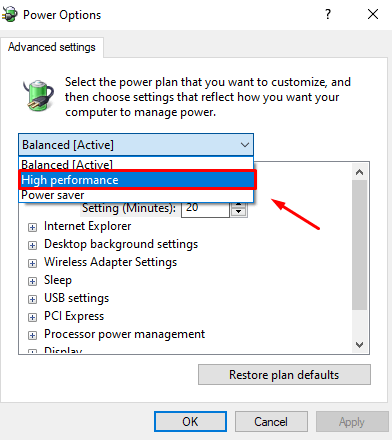Expand the PCI Express node
This screenshot has height=440, width=392.
[x=32, y=317]
